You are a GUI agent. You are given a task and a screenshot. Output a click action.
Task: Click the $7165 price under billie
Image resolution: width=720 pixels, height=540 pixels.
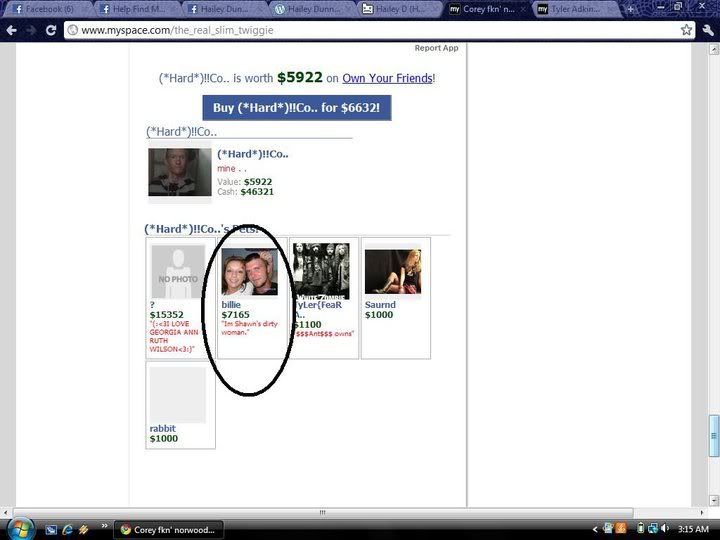click(x=236, y=315)
